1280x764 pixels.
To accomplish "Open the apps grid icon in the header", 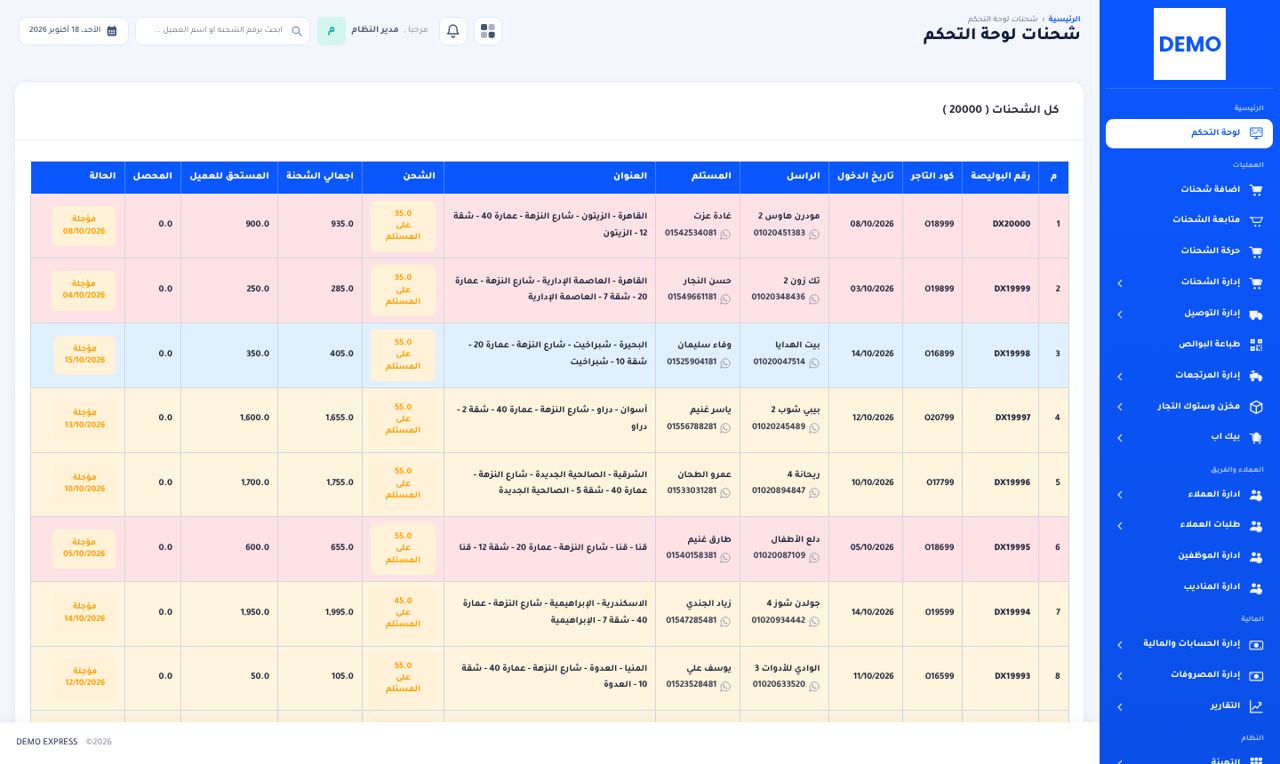I will click(x=488, y=31).
